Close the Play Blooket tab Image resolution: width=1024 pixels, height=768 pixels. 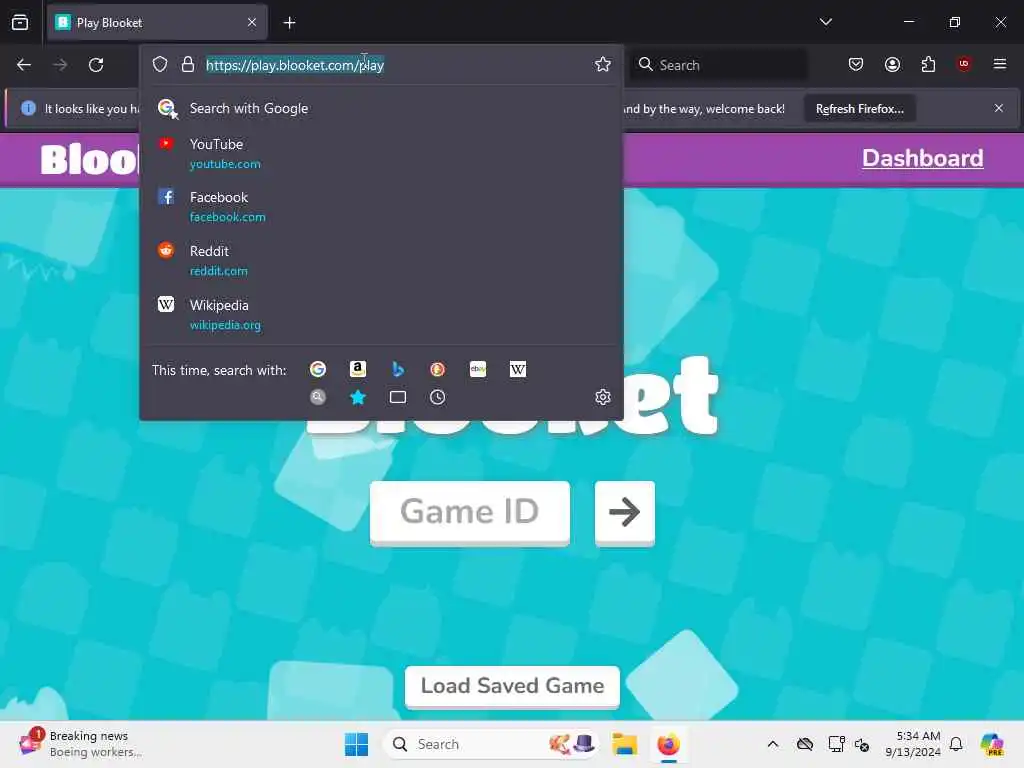point(251,22)
